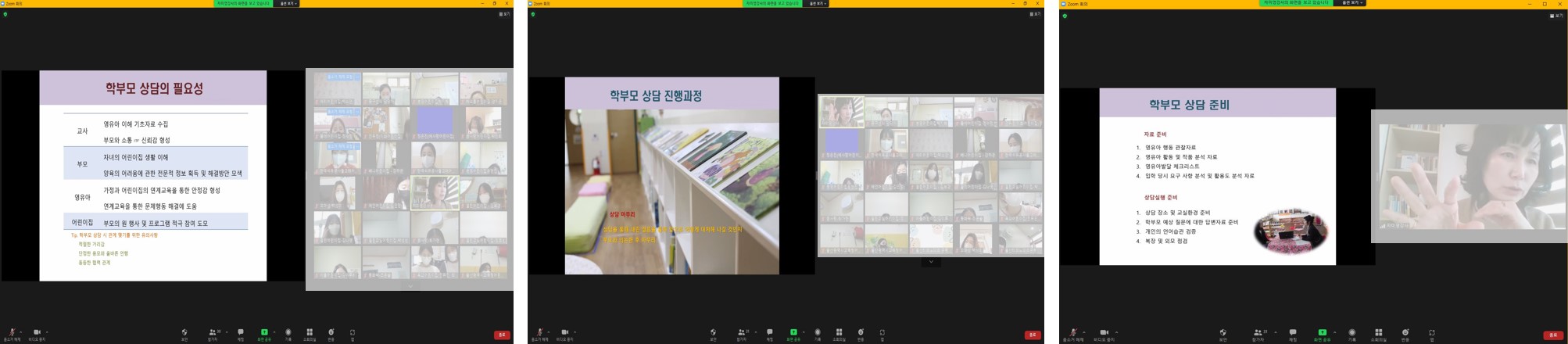Screen dimensions: 1568x344
Task: Click red End button in 학부모 상담 준비 window
Action: point(1553,335)
